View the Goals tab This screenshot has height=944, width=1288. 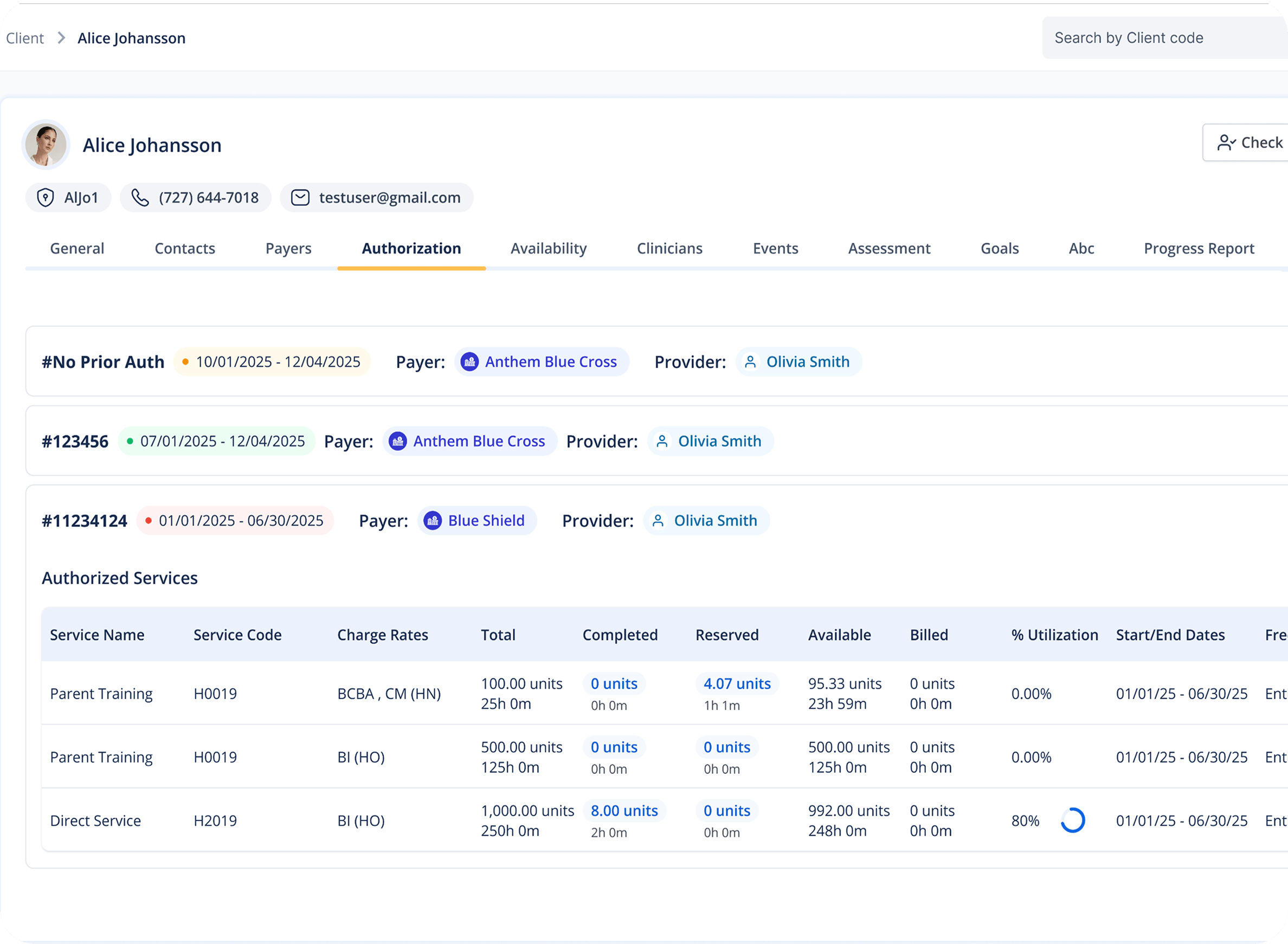1000,249
